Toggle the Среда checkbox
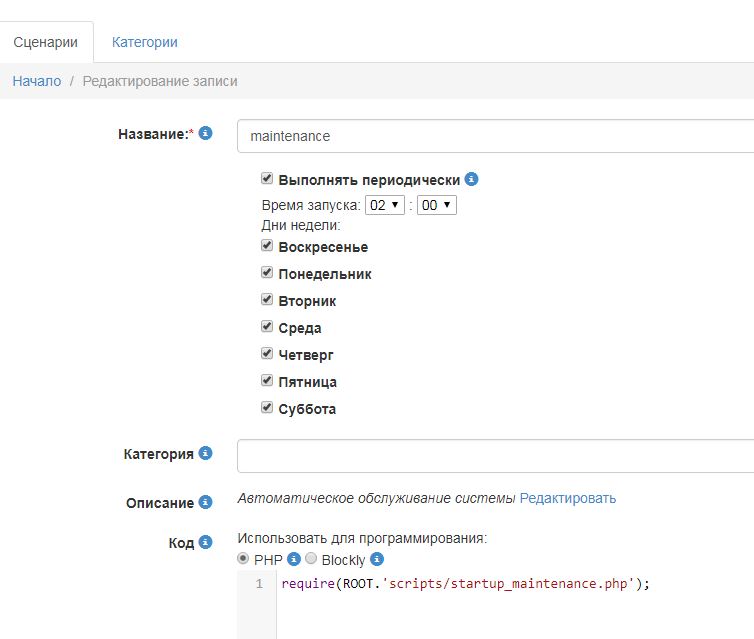 pos(267,326)
